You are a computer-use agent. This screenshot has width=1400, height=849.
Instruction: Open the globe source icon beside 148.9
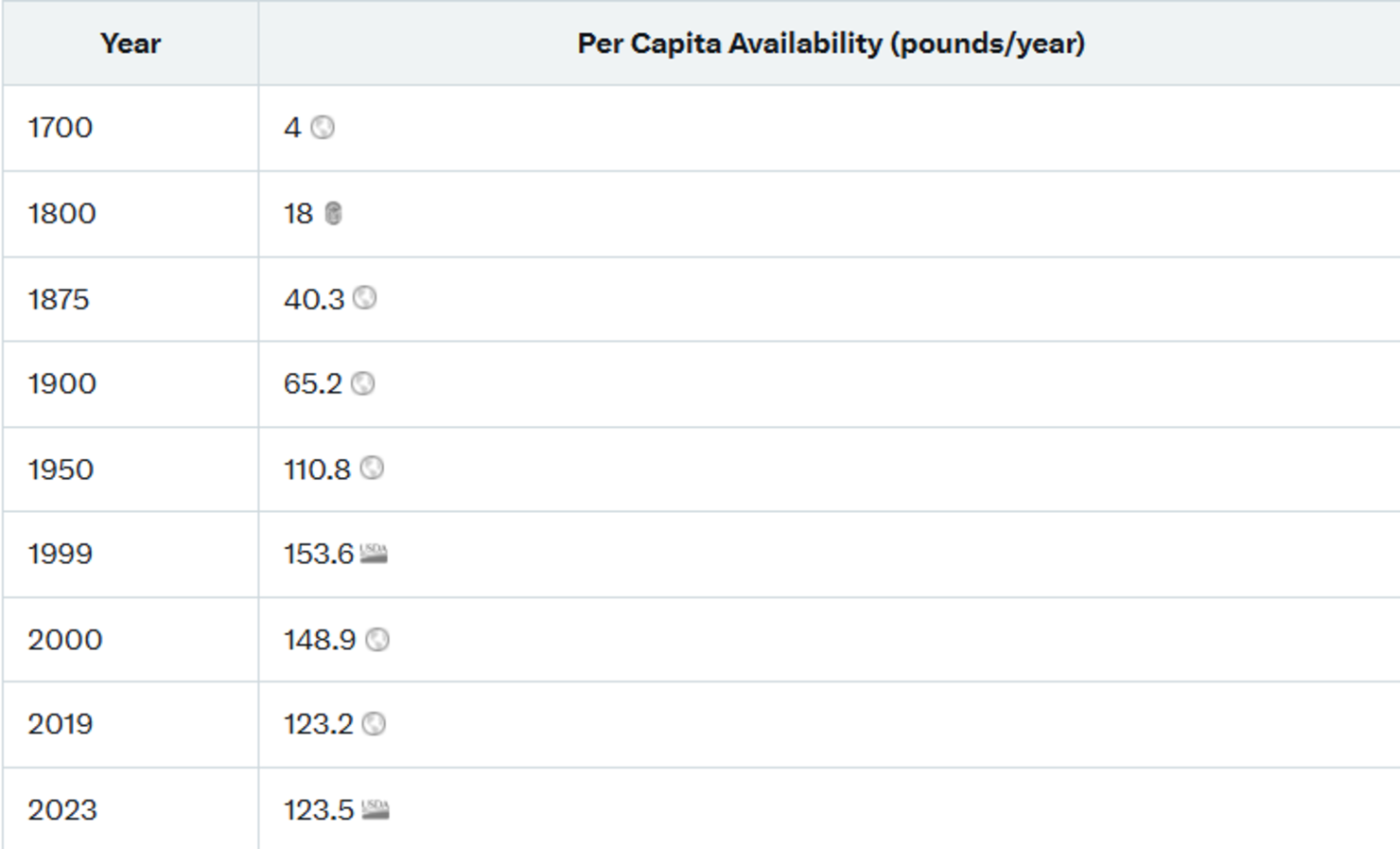point(376,640)
